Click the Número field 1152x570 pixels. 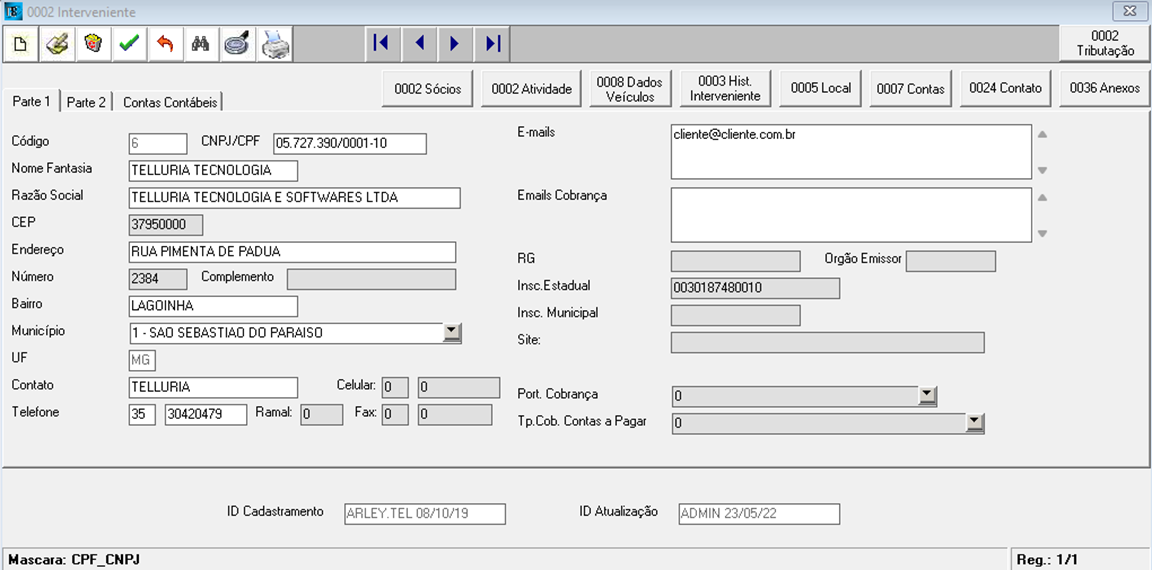158,279
